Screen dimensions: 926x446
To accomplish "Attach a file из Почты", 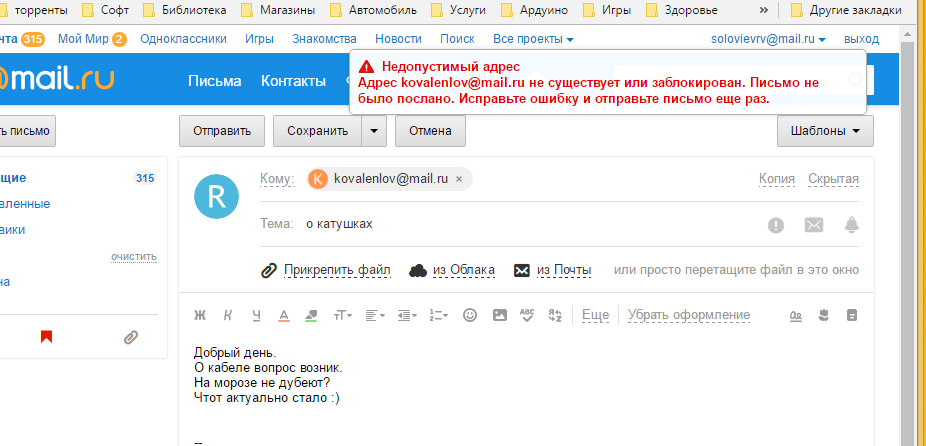I will coord(563,270).
